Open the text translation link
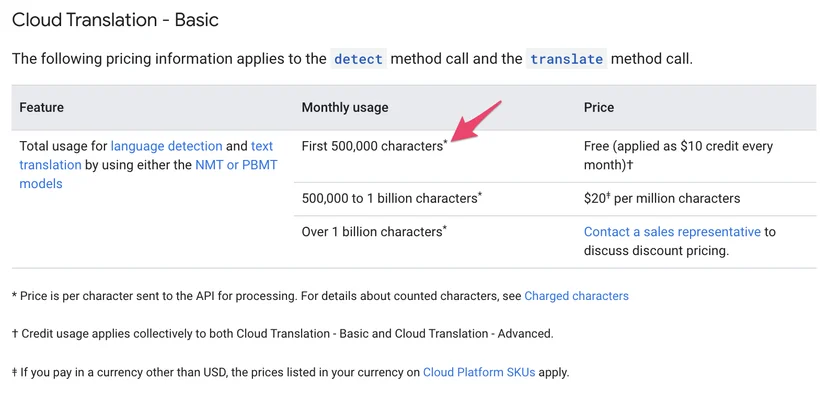The height and width of the screenshot is (393, 828). click(146, 155)
